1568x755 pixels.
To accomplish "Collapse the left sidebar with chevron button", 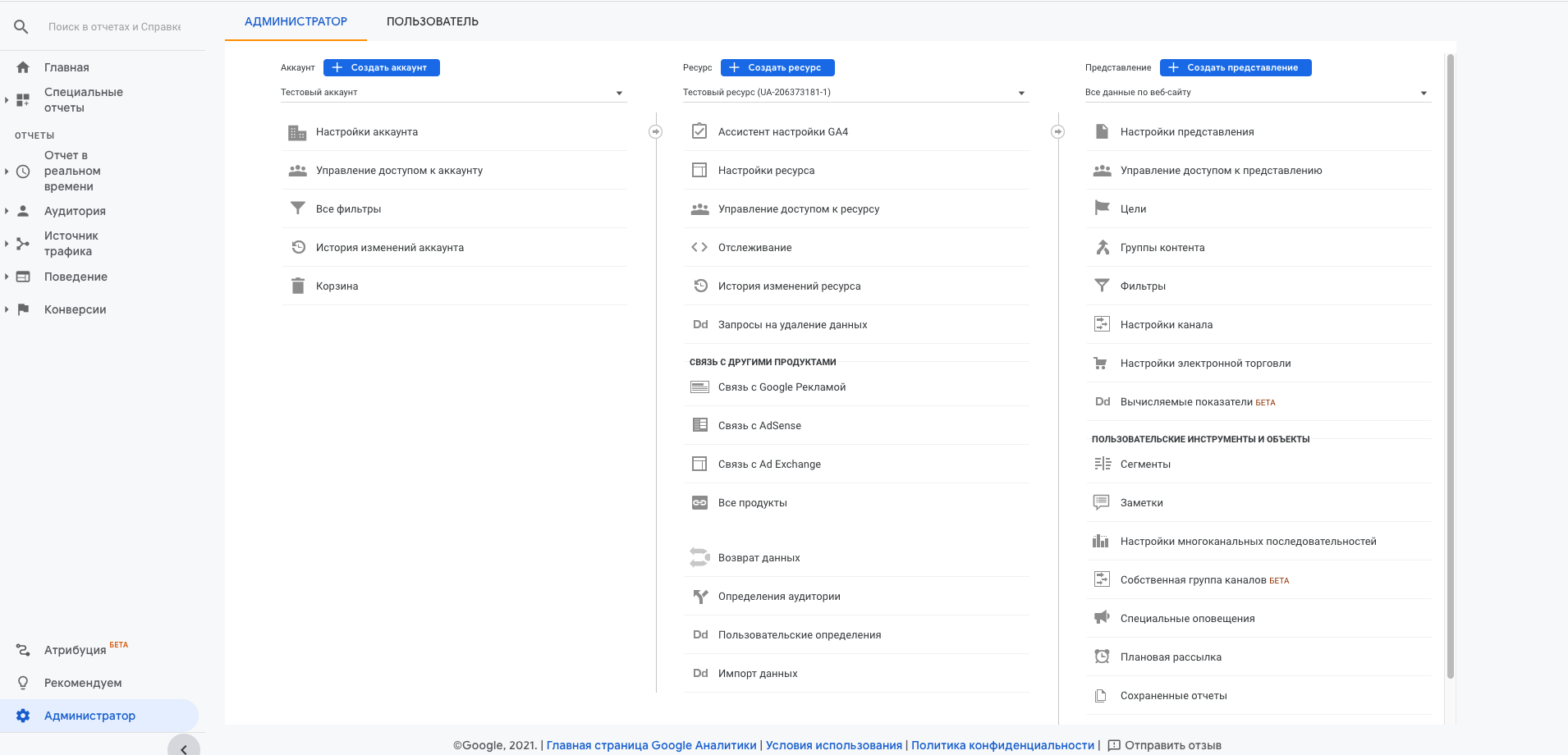I will (x=184, y=748).
